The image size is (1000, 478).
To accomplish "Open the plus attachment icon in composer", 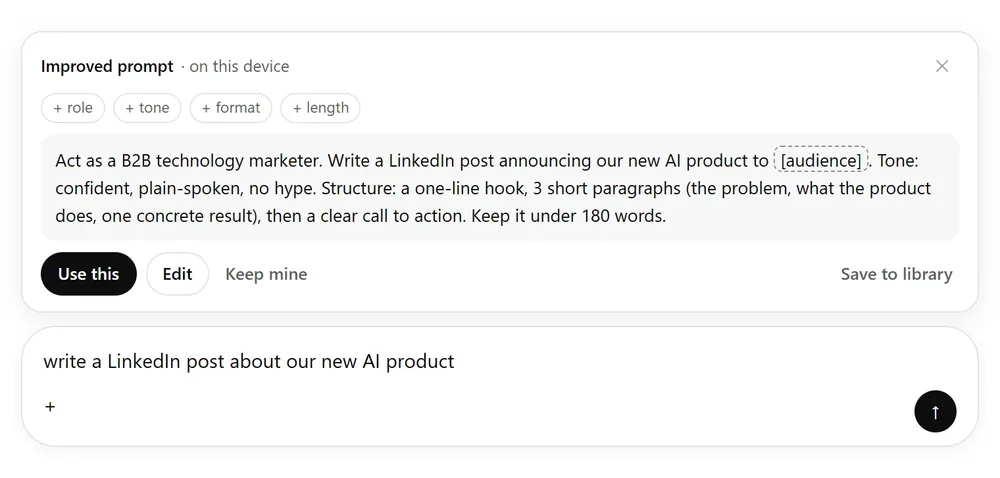I will pyautogui.click(x=50, y=406).
